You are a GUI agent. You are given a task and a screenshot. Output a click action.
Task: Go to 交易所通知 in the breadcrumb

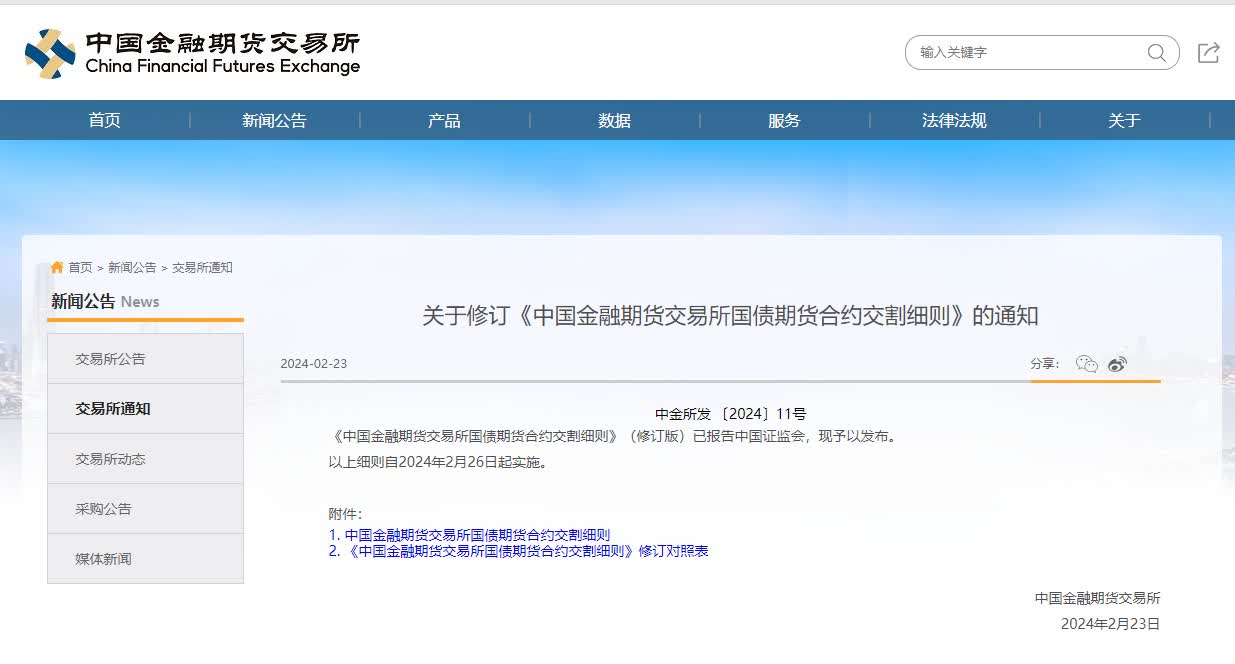[202, 267]
